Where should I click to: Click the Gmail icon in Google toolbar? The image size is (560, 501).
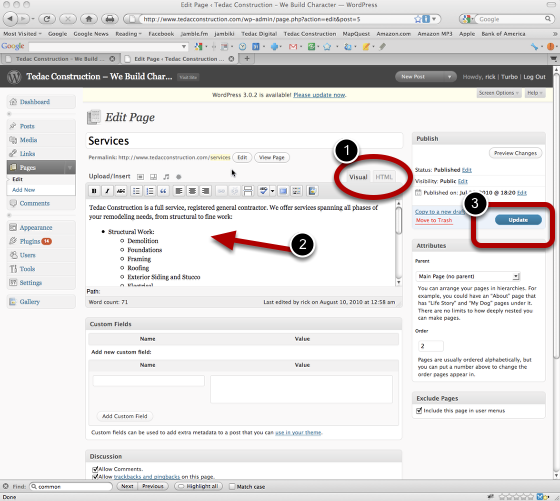[x=293, y=46]
